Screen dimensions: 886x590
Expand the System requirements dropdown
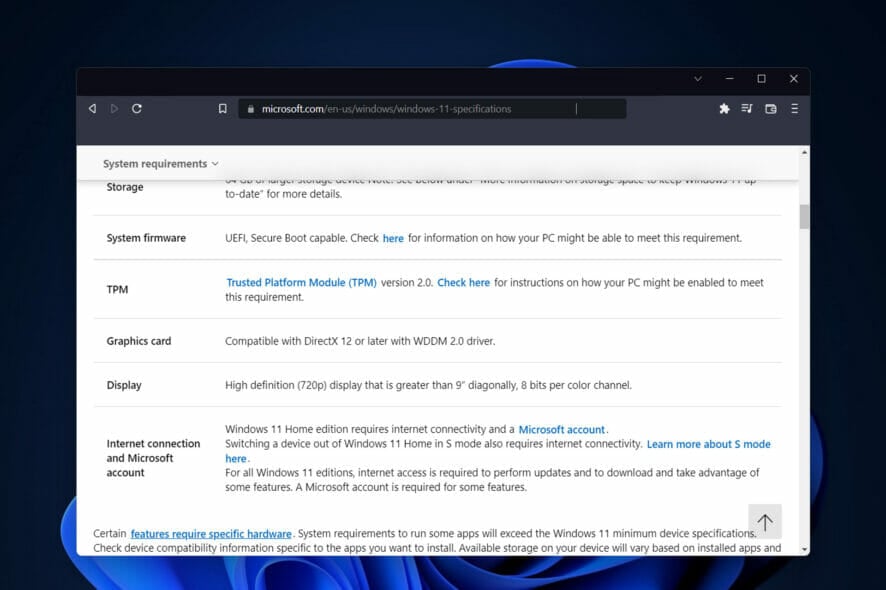(x=160, y=163)
